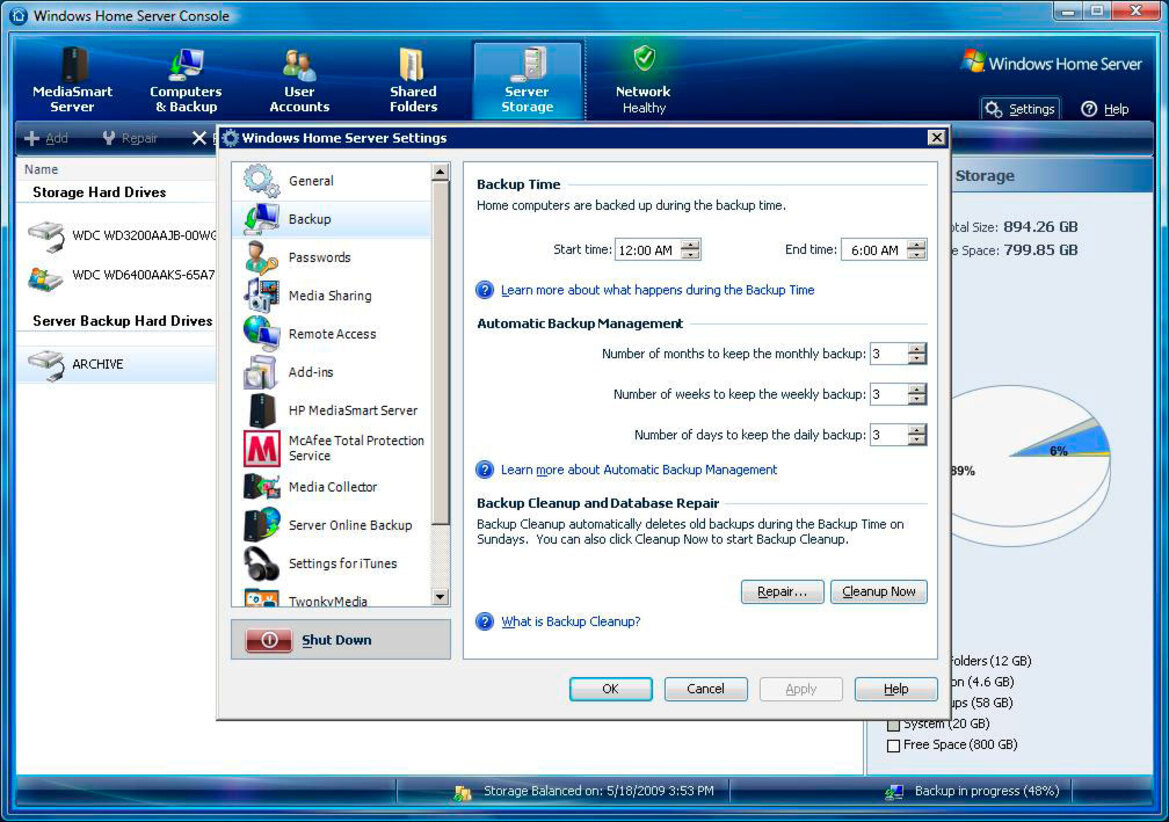Click Cancel in the settings dialog

(x=705, y=689)
